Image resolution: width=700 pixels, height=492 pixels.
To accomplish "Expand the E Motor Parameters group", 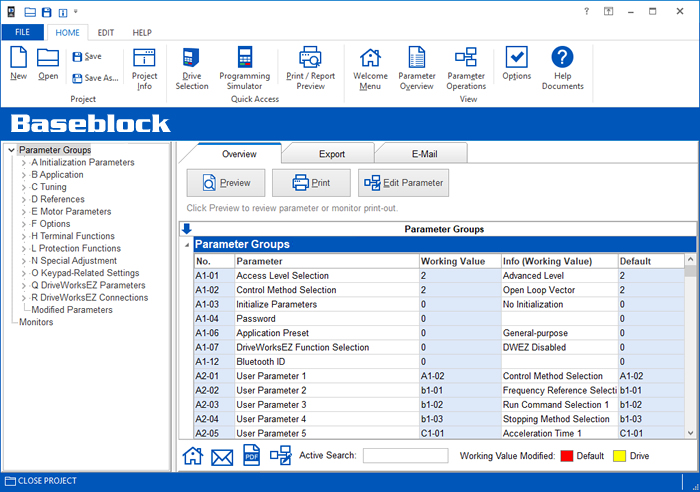I will click(x=24, y=211).
